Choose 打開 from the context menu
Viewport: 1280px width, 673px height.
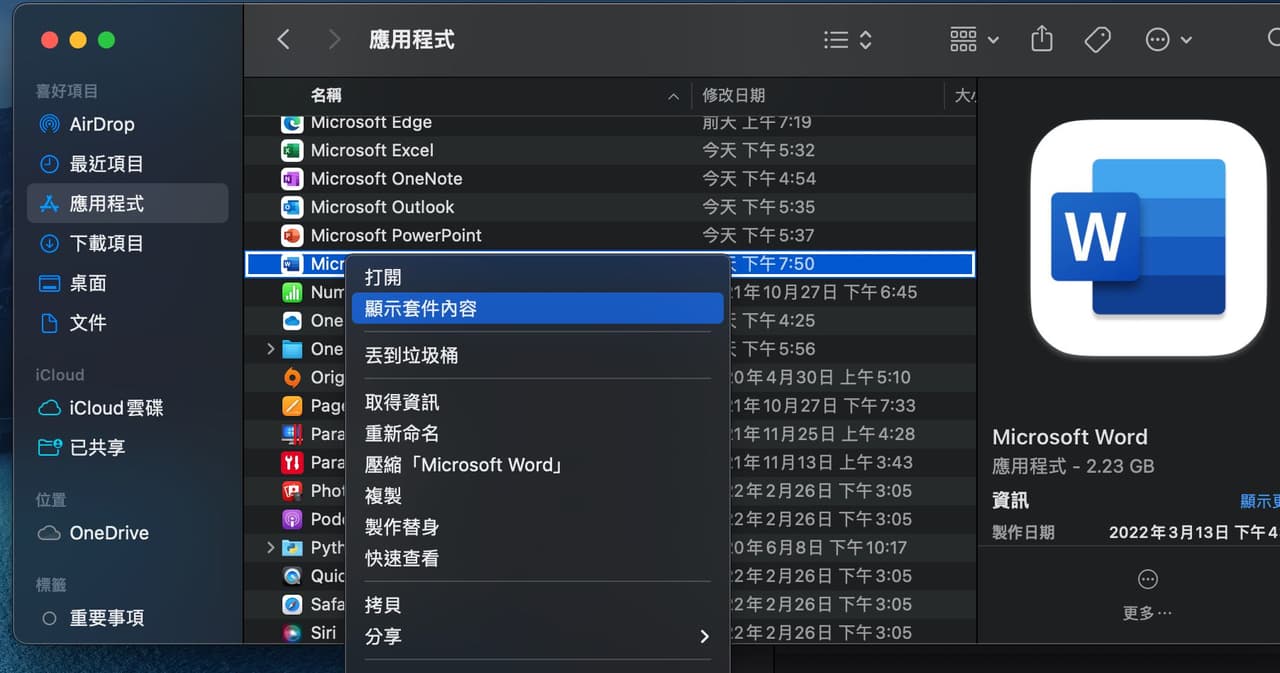click(537, 277)
